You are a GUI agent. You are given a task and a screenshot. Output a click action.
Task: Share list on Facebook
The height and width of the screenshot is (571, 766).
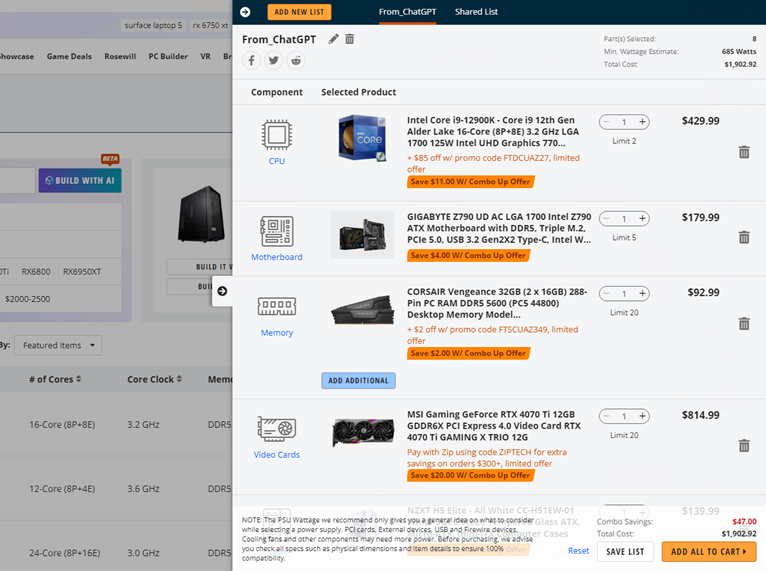click(x=251, y=61)
